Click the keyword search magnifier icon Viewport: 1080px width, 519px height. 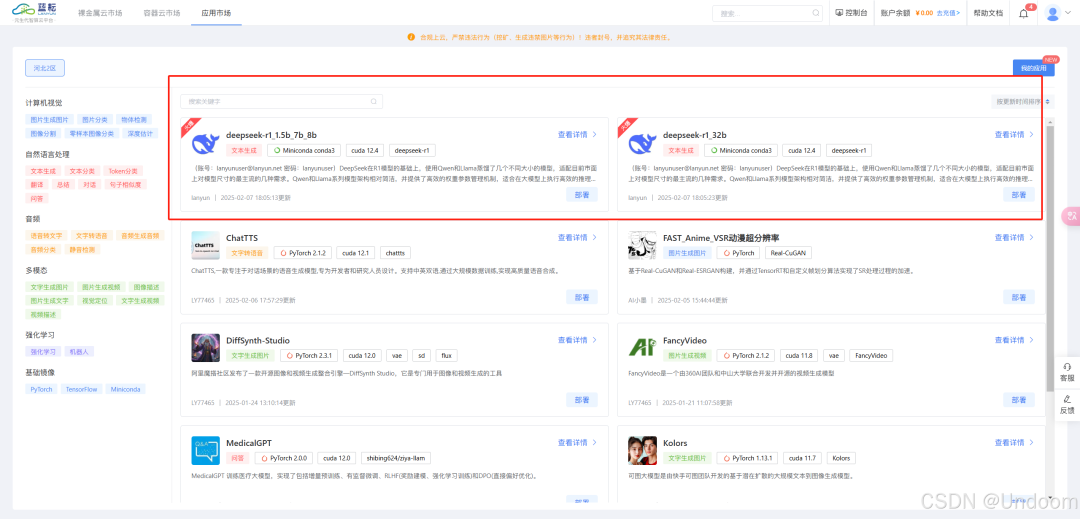tap(373, 101)
